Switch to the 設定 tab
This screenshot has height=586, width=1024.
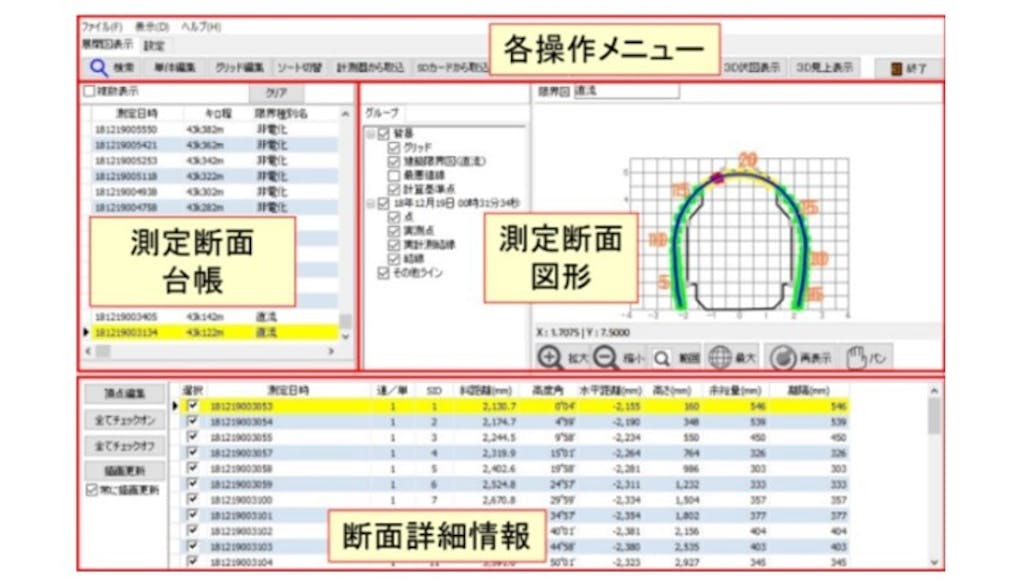pos(154,46)
